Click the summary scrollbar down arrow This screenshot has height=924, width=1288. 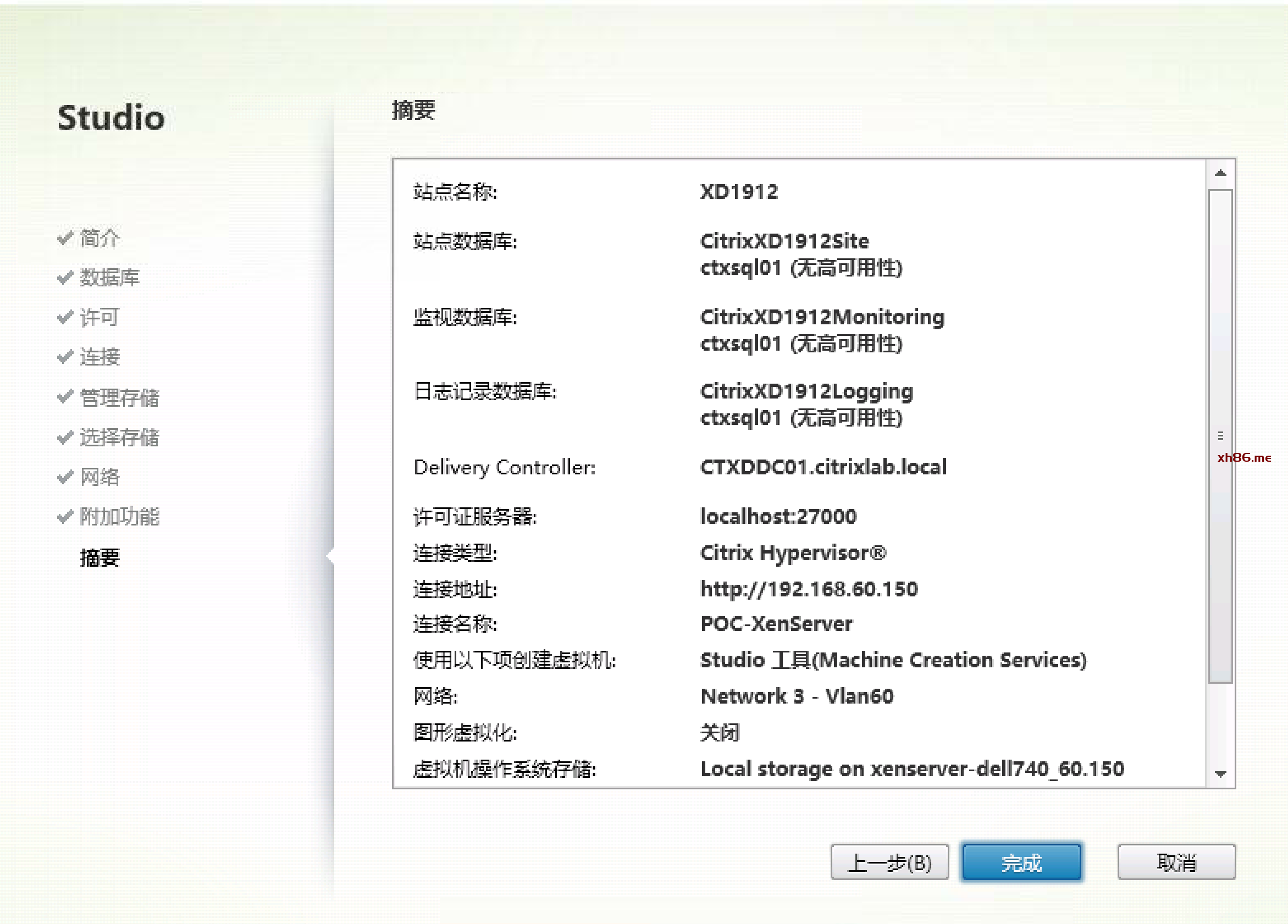click(1220, 773)
